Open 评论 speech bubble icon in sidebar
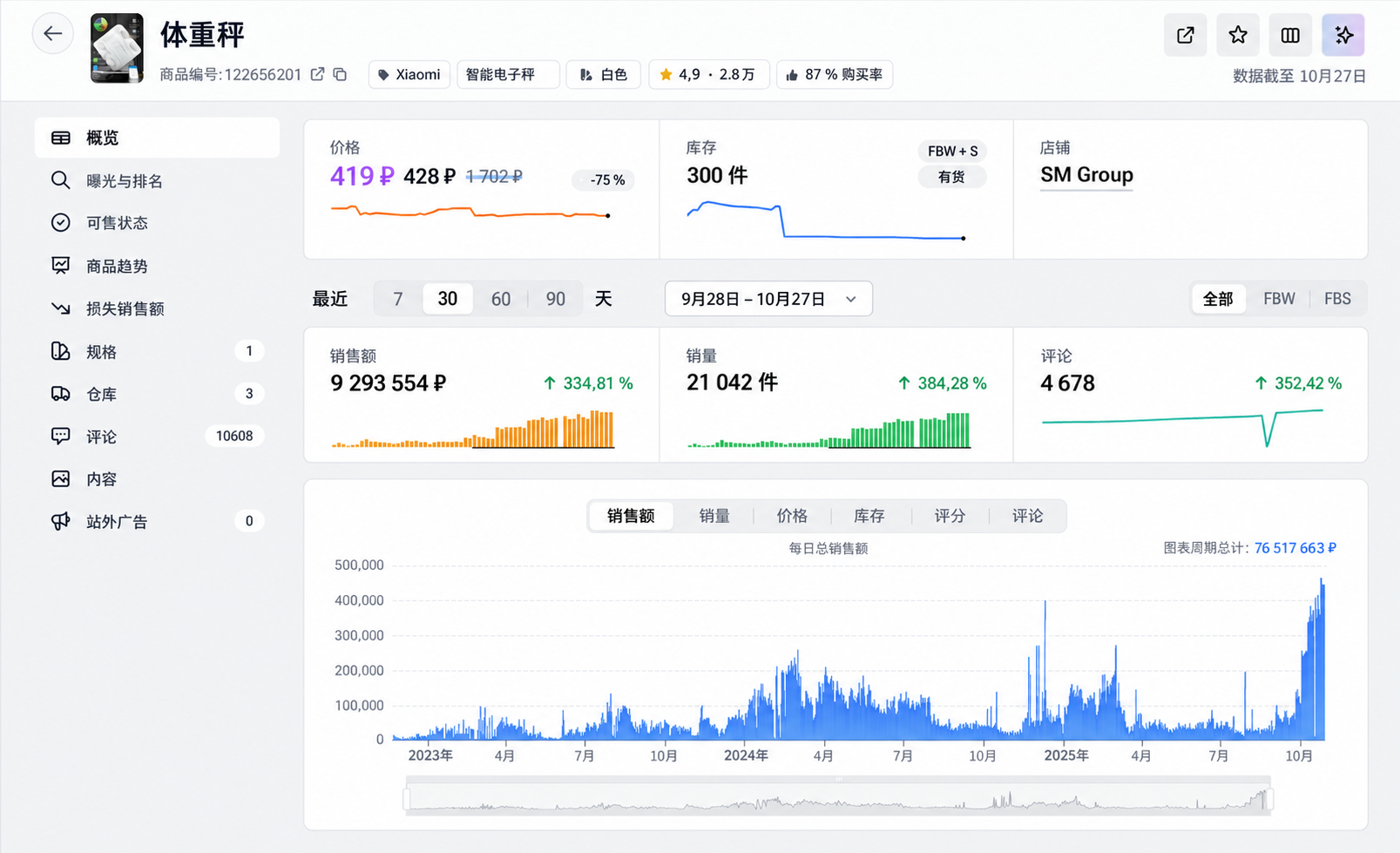Viewport: 1400px width, 853px height. [x=60, y=437]
